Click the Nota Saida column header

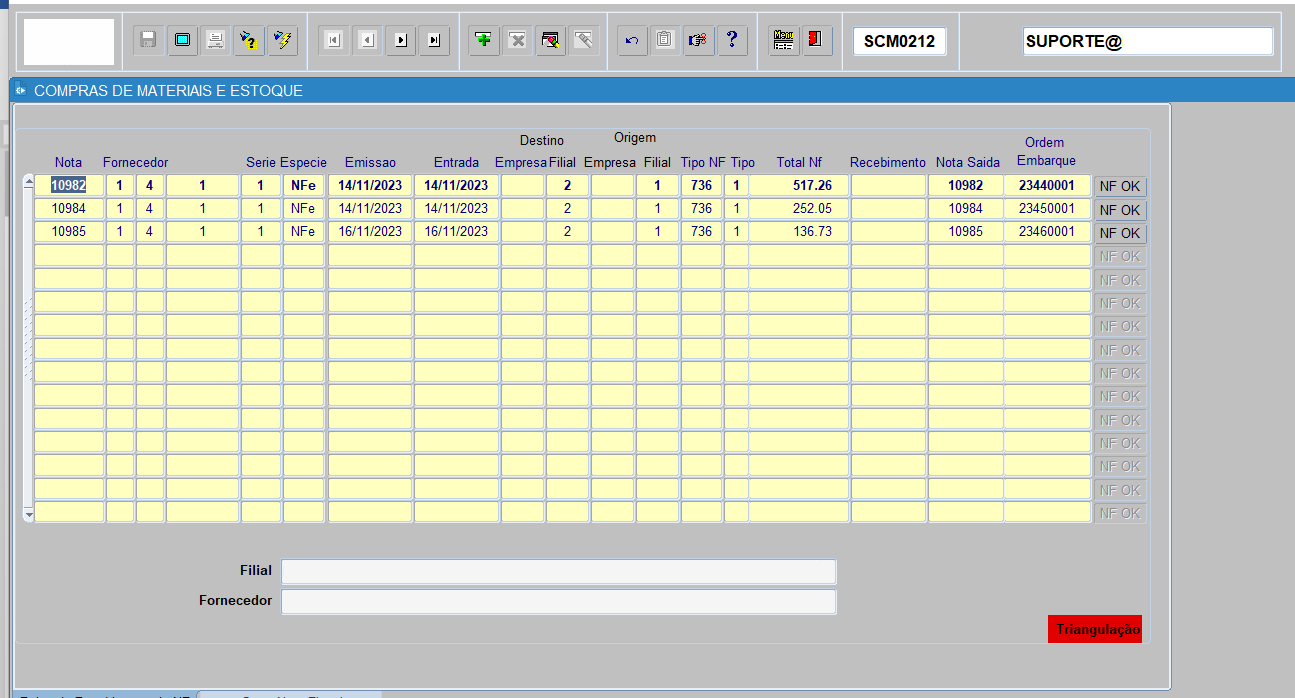(x=968, y=162)
